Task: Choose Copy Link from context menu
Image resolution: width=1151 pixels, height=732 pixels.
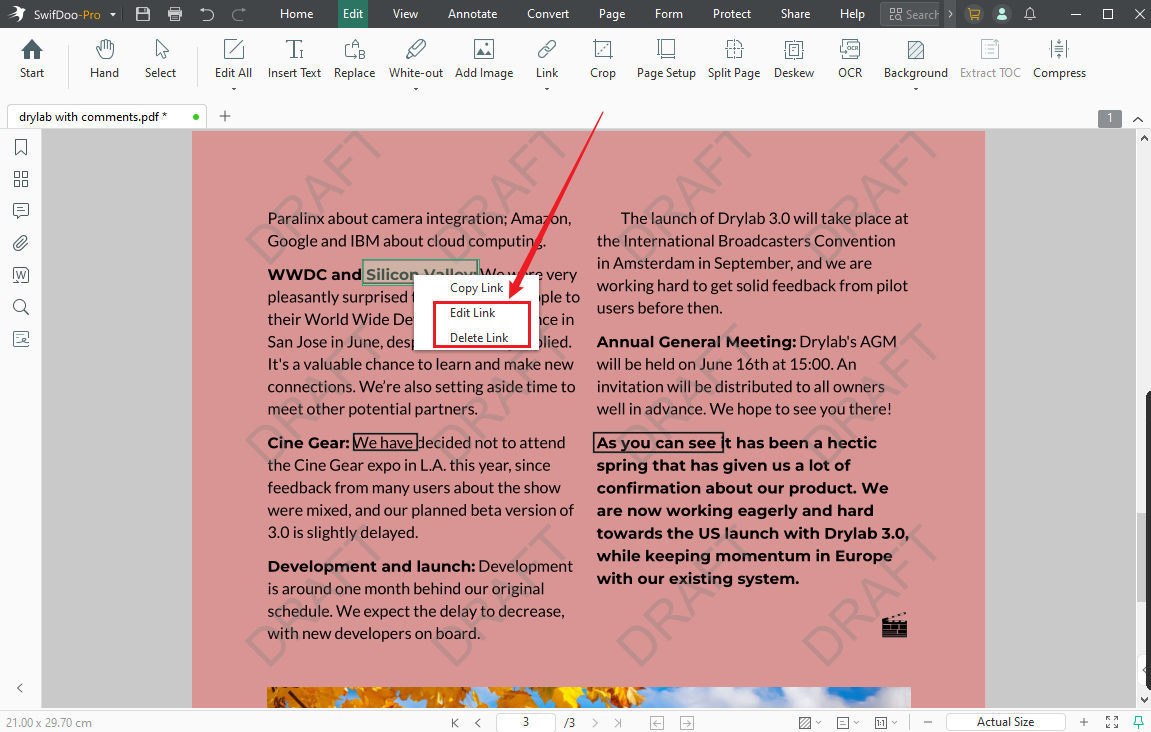Action: click(x=476, y=288)
